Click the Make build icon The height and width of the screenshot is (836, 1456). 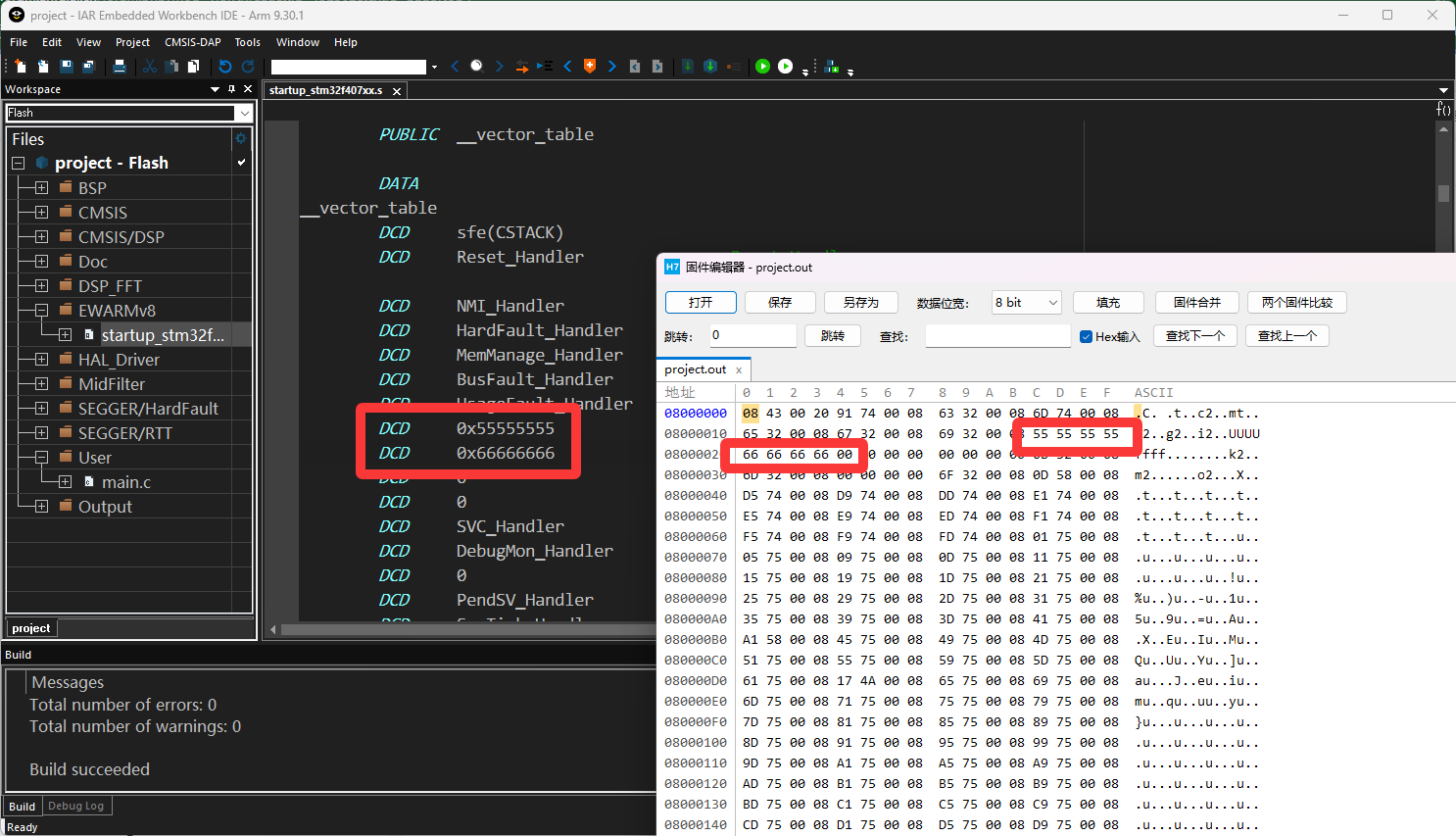(x=710, y=66)
